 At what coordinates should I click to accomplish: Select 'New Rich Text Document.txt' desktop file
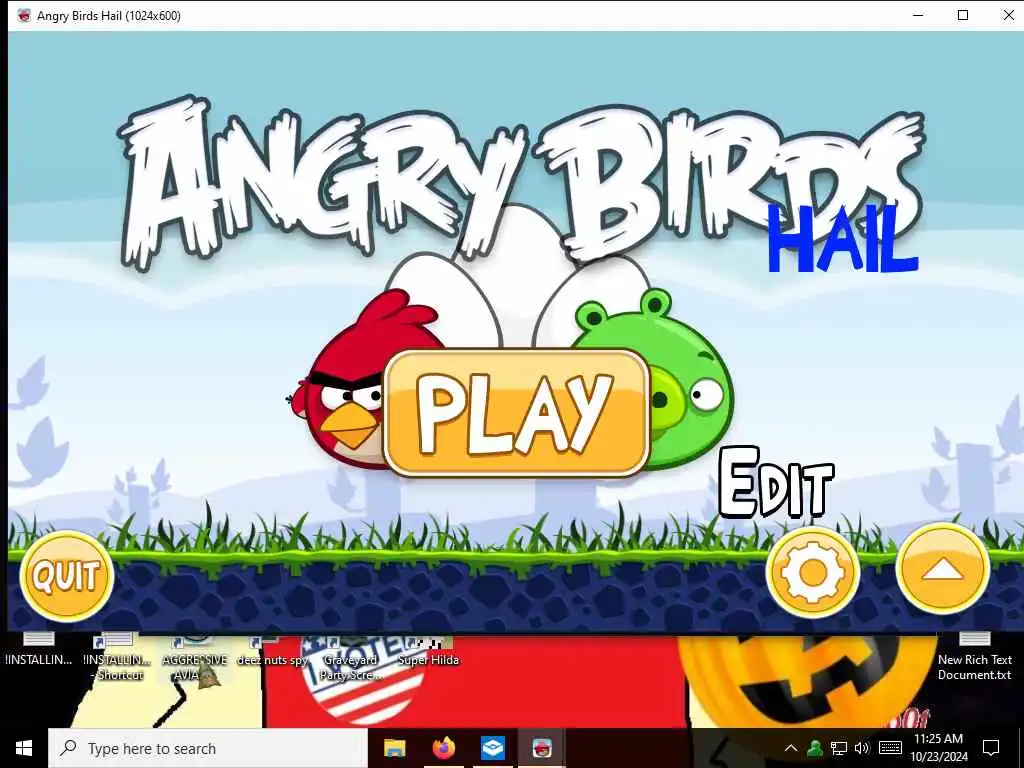[974, 658]
